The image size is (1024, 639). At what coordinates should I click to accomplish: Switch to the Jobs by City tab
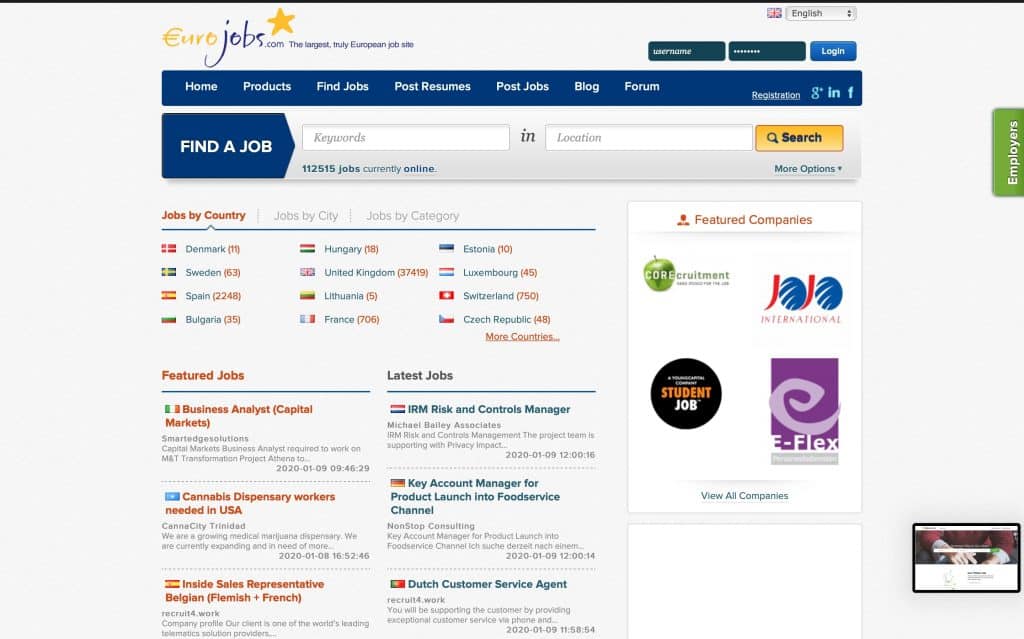(x=305, y=215)
